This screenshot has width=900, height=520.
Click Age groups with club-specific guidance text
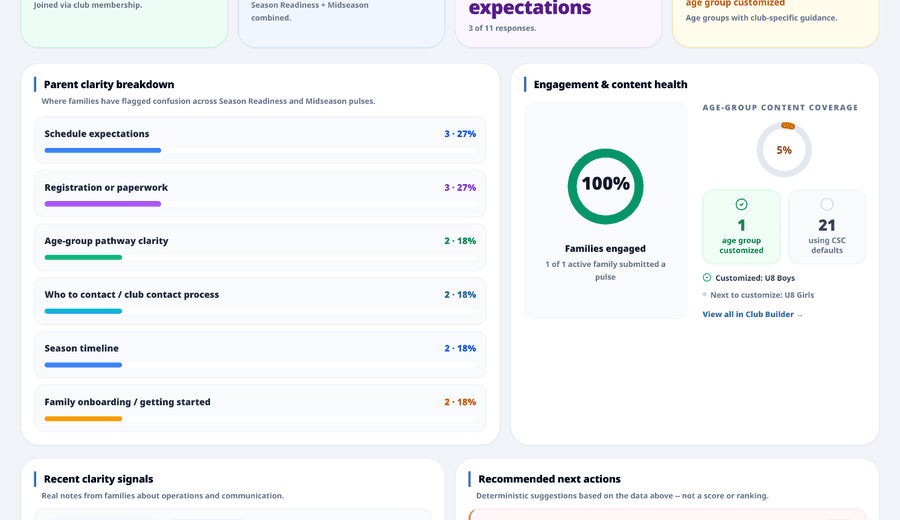tap(761, 18)
